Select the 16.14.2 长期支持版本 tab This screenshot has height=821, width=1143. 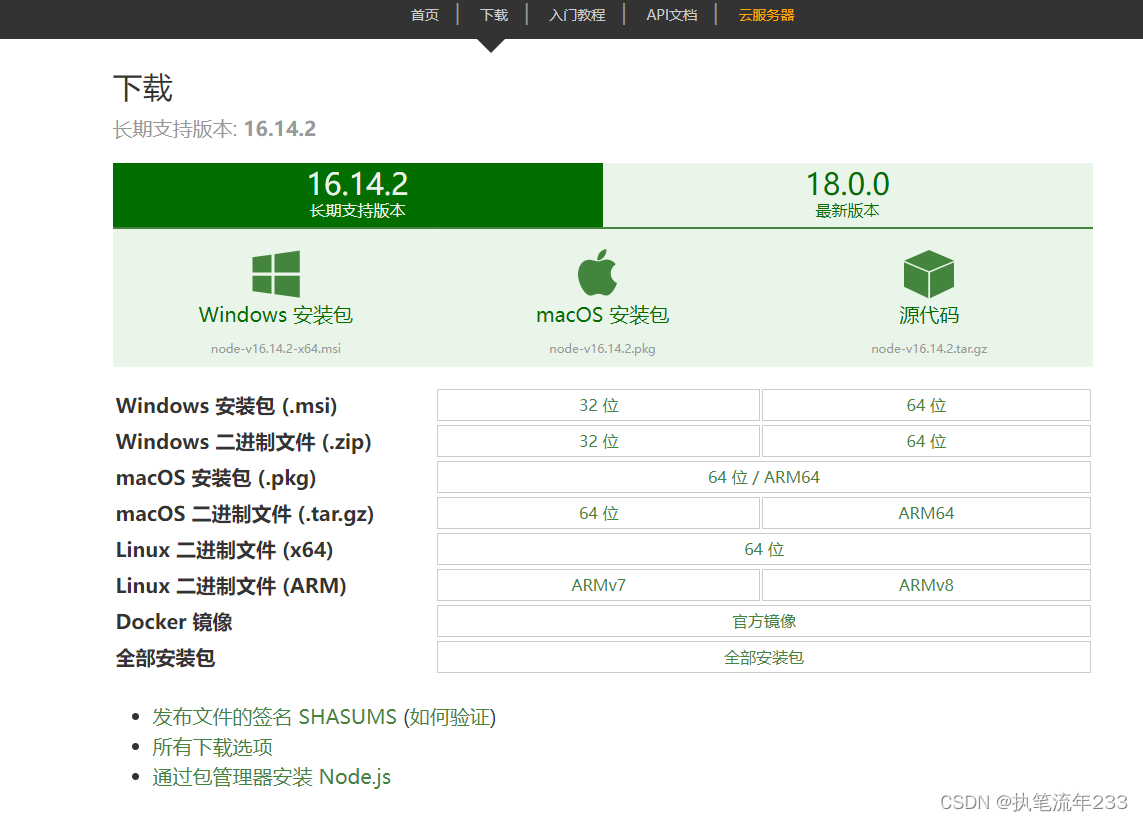[358, 195]
